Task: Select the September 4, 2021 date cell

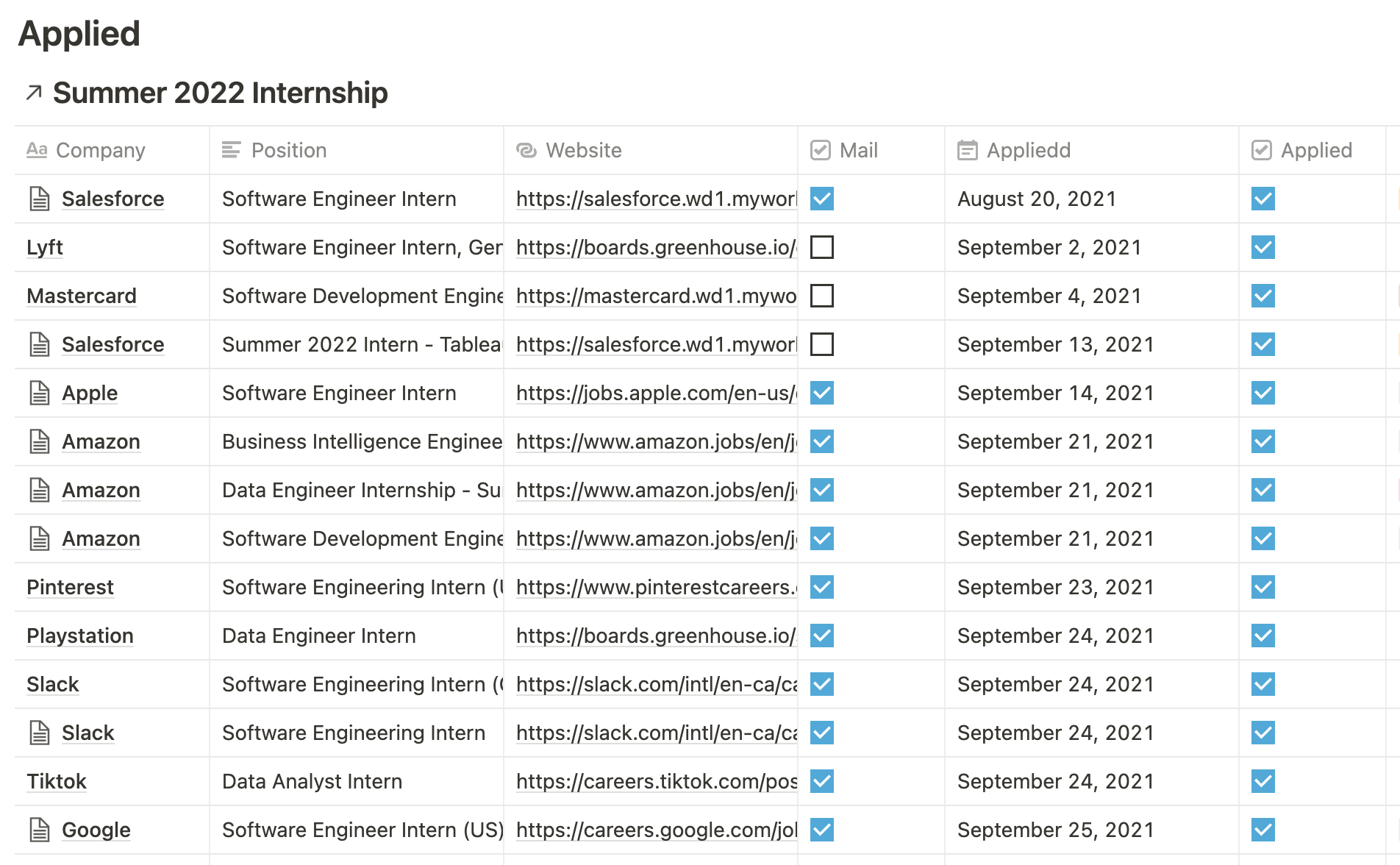Action: point(1092,296)
